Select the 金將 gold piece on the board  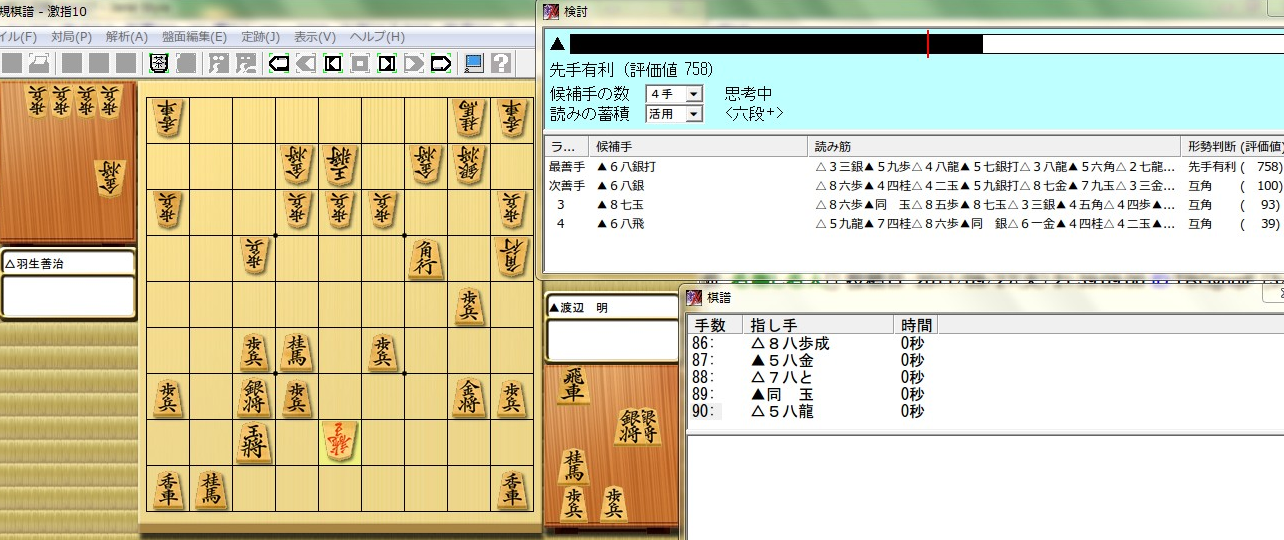(x=469, y=397)
